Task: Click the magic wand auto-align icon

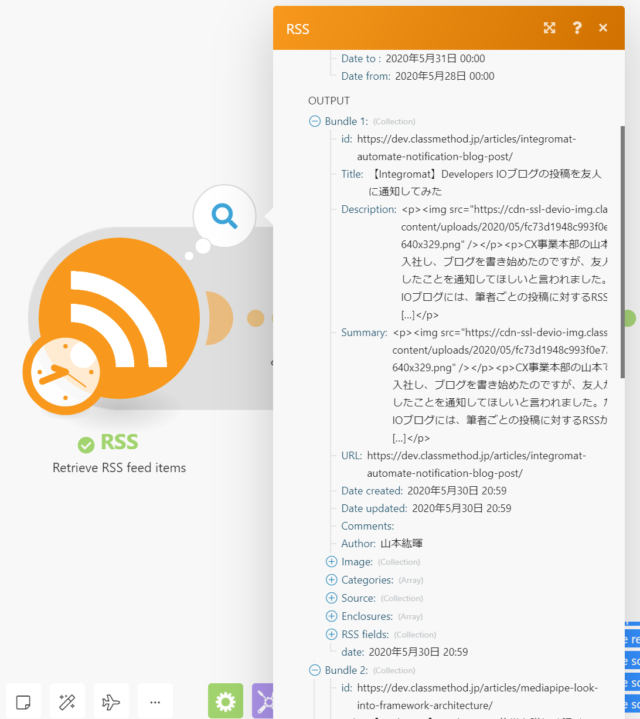Action: [67, 701]
